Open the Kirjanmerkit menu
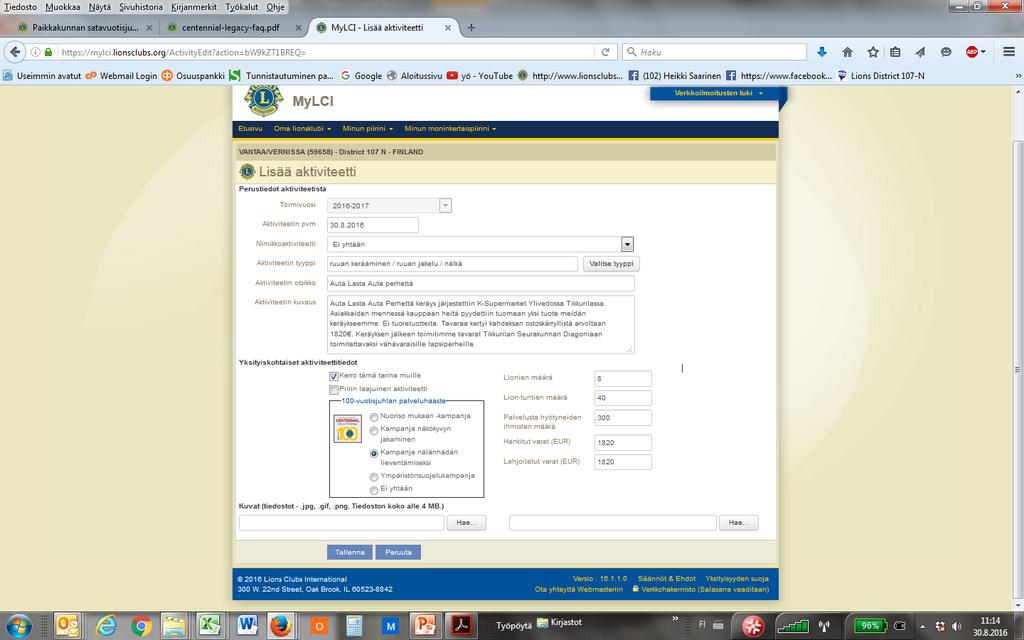 pos(194,7)
